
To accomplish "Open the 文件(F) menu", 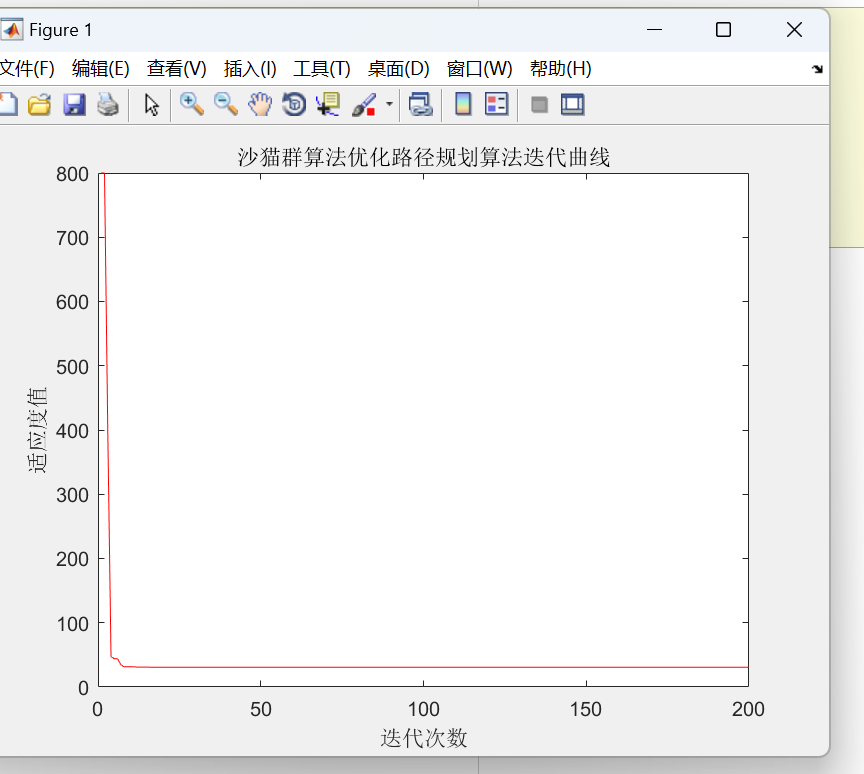I will [x=26, y=69].
